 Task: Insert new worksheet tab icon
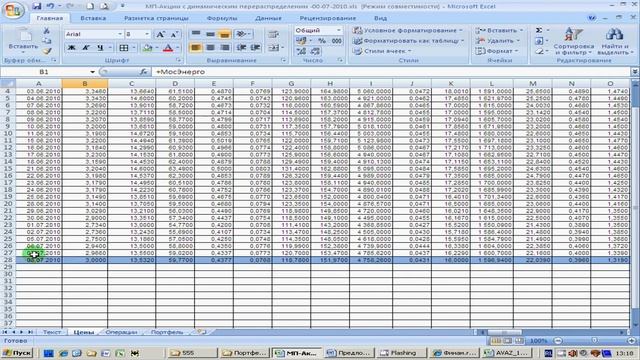202,332
